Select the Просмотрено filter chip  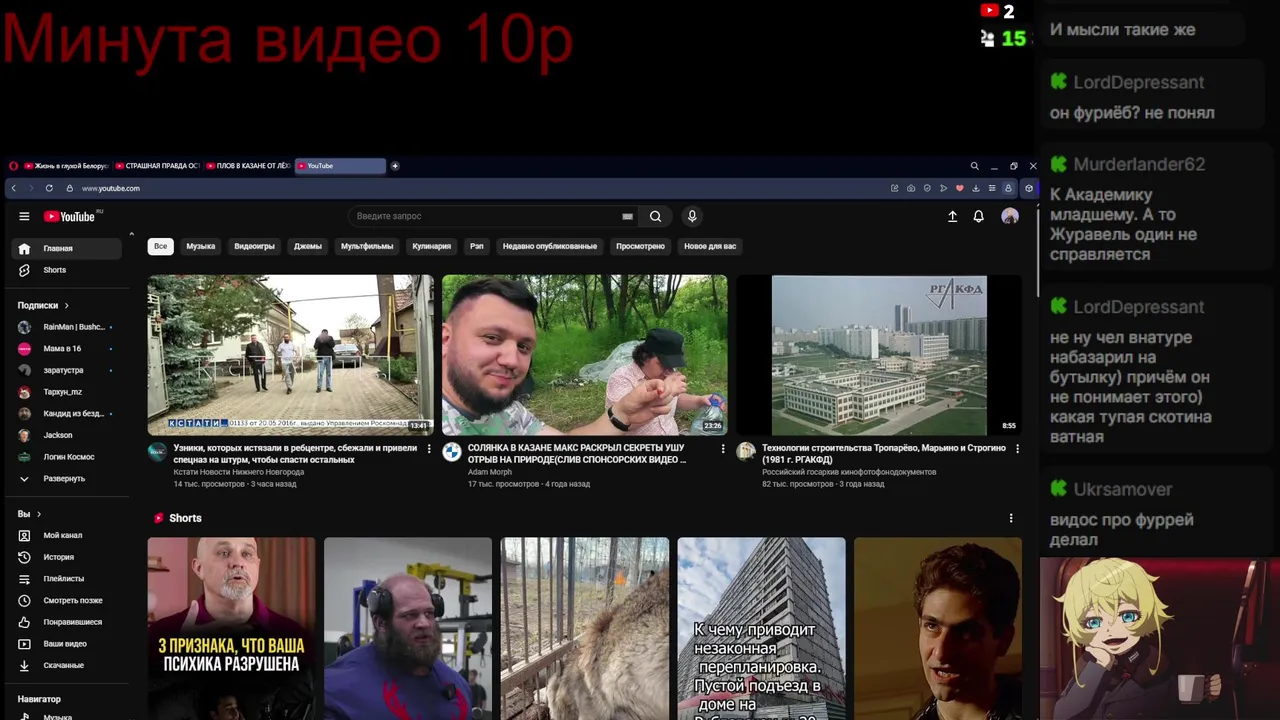click(x=640, y=246)
